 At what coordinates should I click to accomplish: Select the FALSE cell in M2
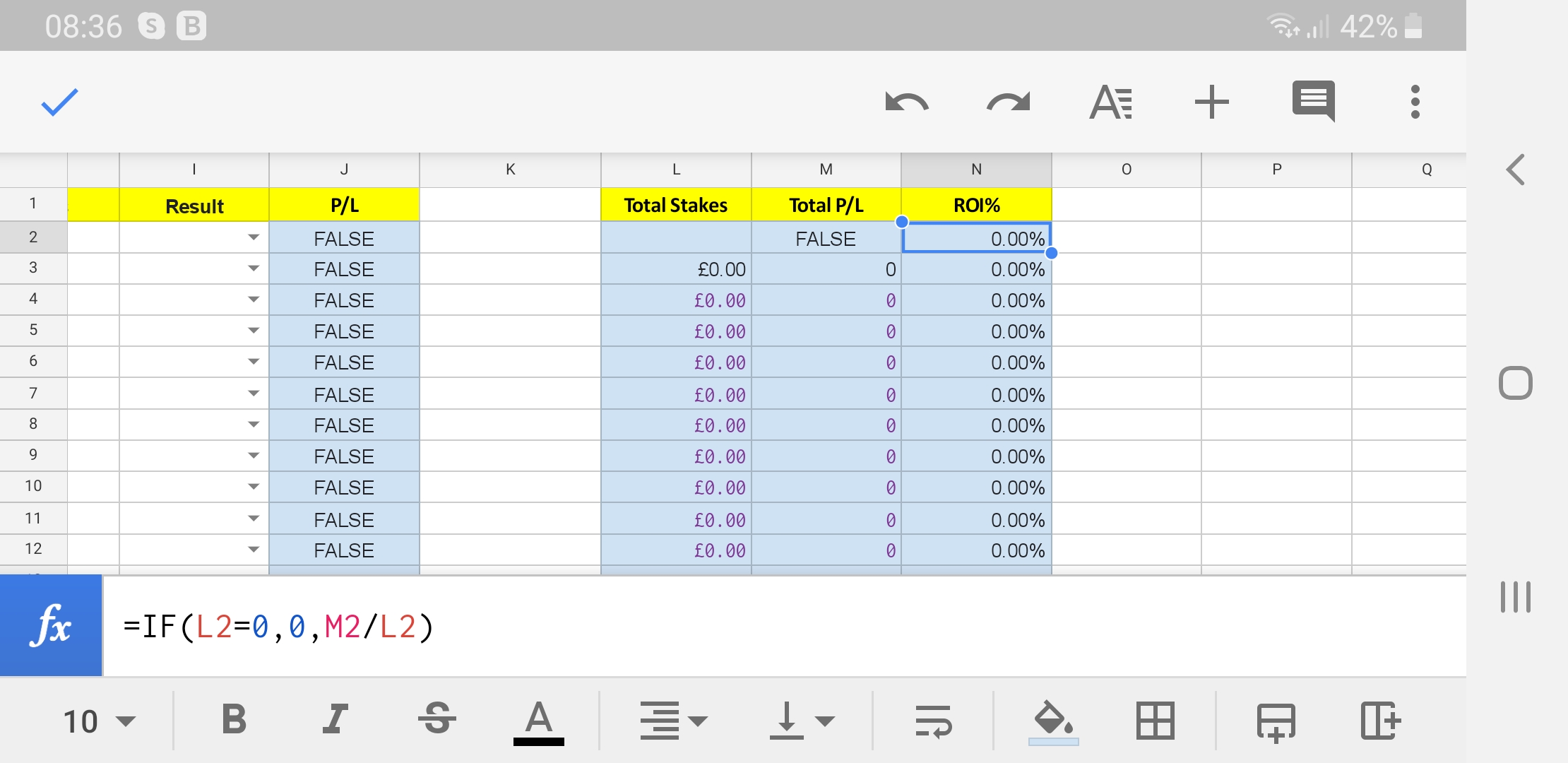(x=826, y=238)
